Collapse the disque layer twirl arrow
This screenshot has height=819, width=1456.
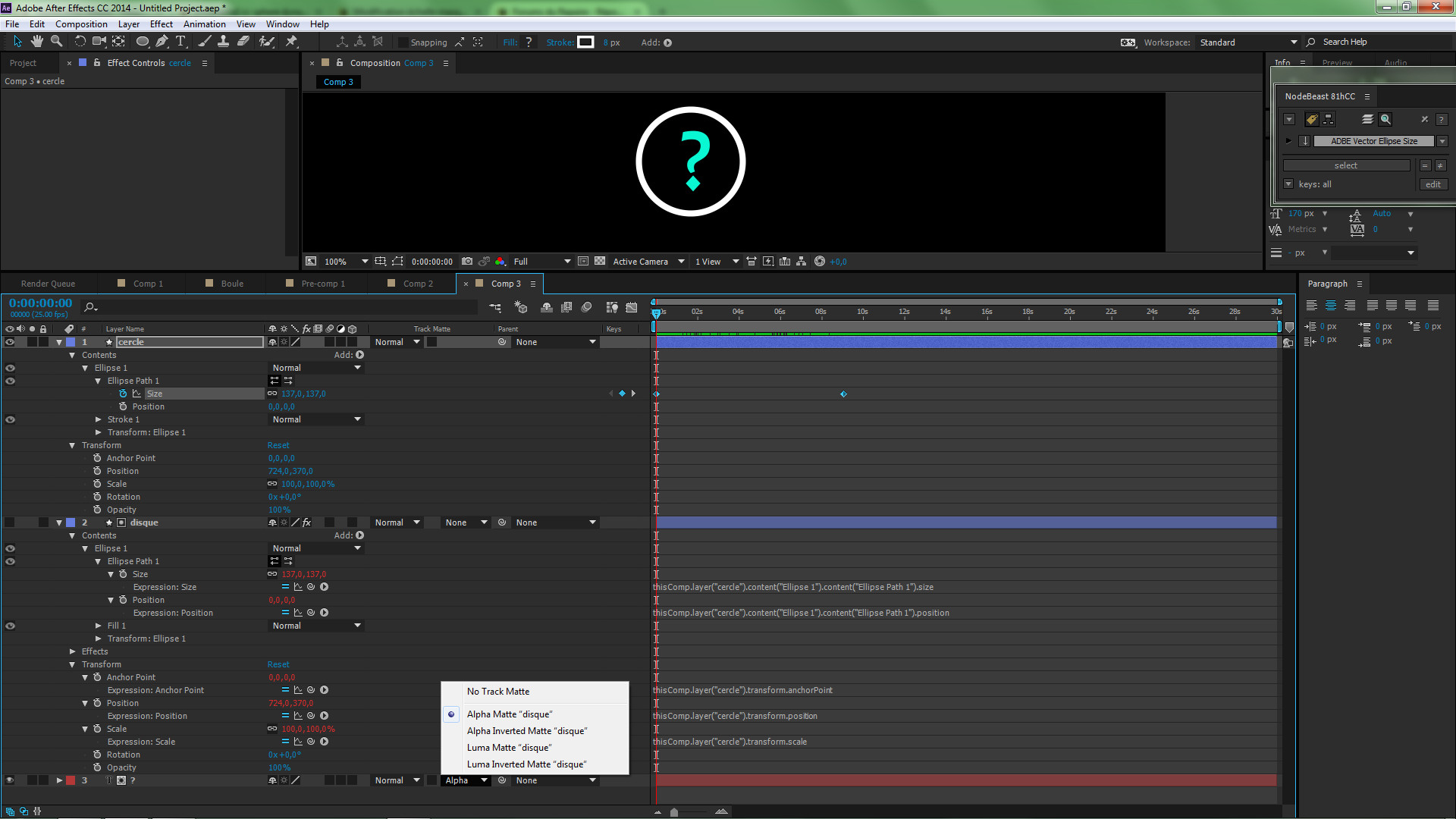(x=59, y=522)
